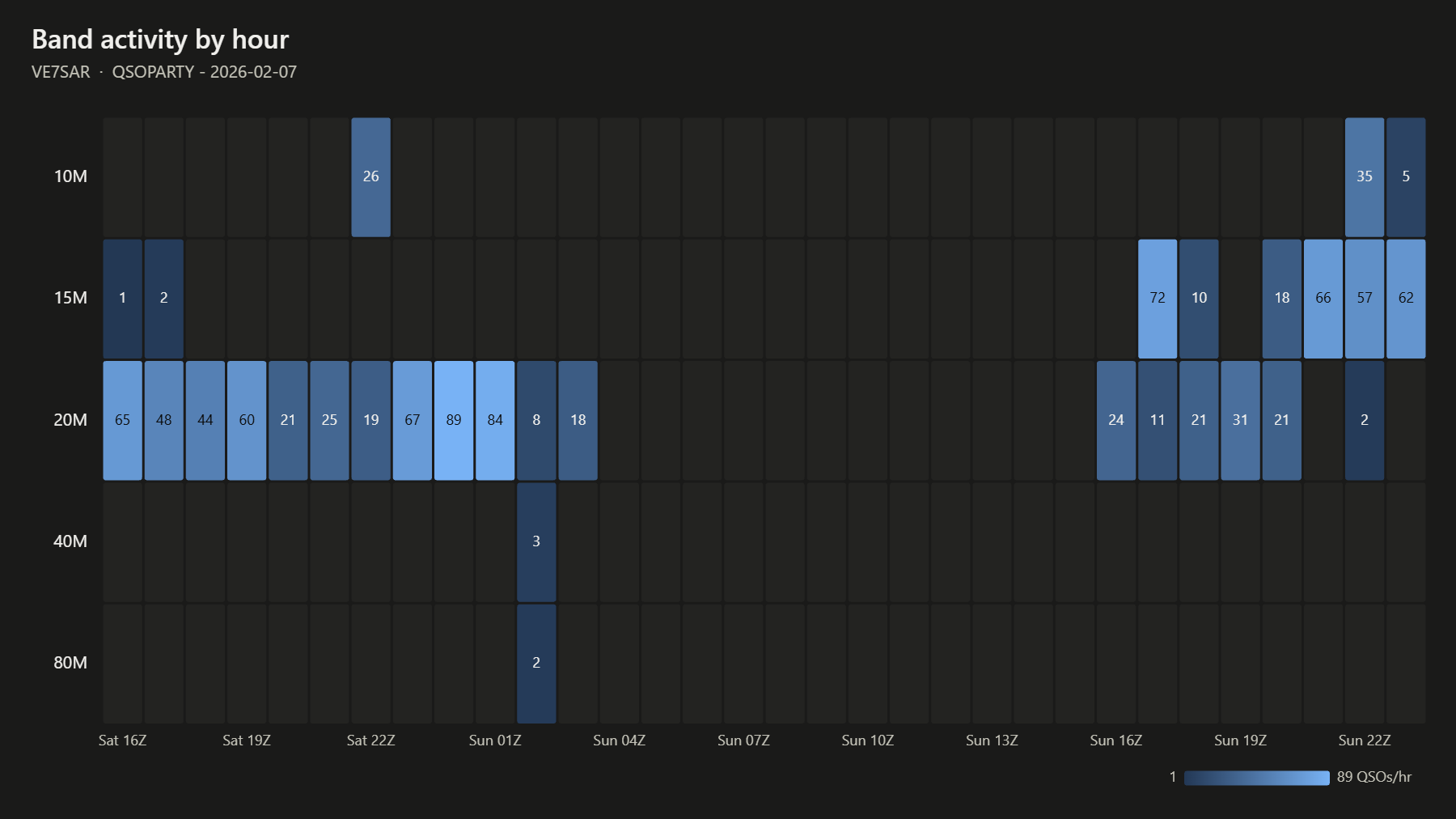Click the 80M band row label
Image resolution: width=1456 pixels, height=819 pixels.
(70, 663)
